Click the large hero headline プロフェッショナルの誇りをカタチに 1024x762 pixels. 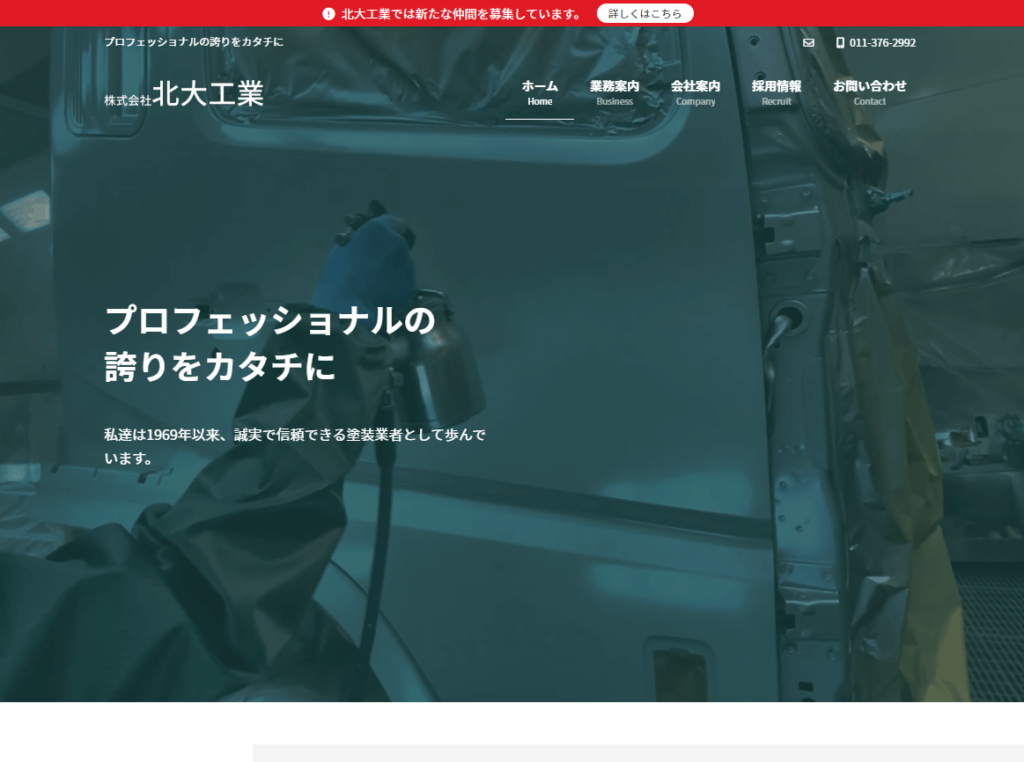point(270,343)
